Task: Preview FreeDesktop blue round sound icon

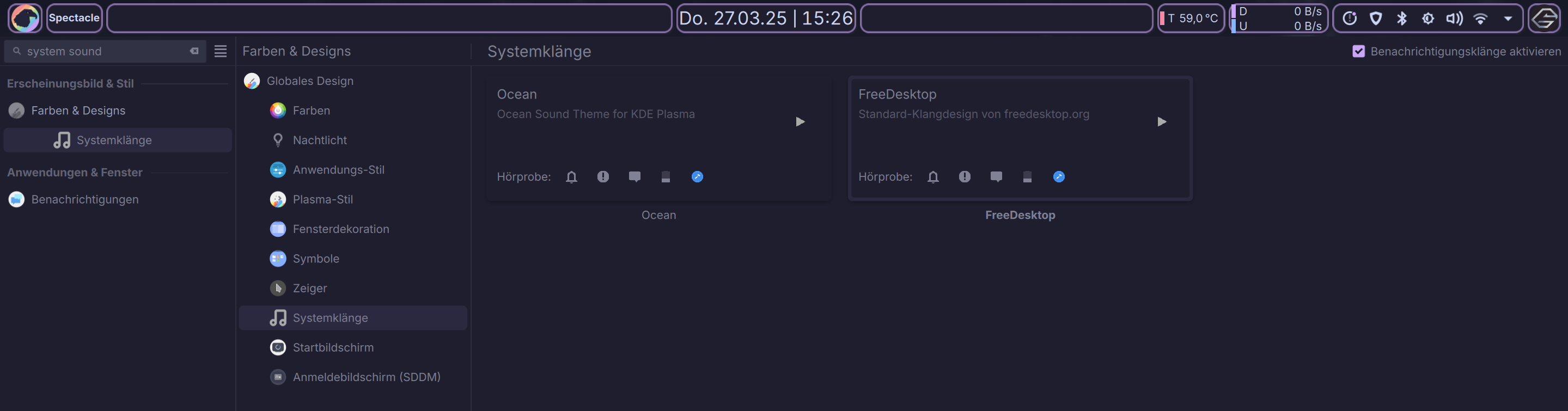Action: [x=1059, y=177]
